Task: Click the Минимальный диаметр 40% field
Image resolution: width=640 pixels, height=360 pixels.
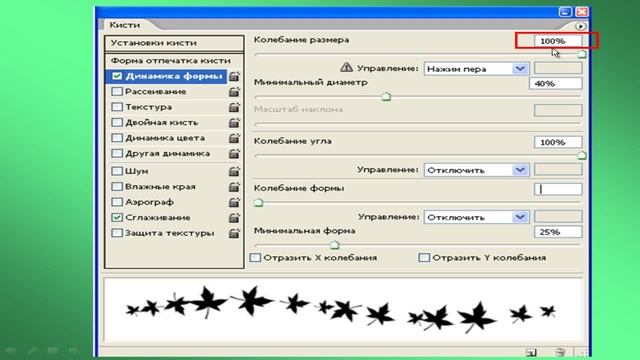Action: tap(556, 84)
